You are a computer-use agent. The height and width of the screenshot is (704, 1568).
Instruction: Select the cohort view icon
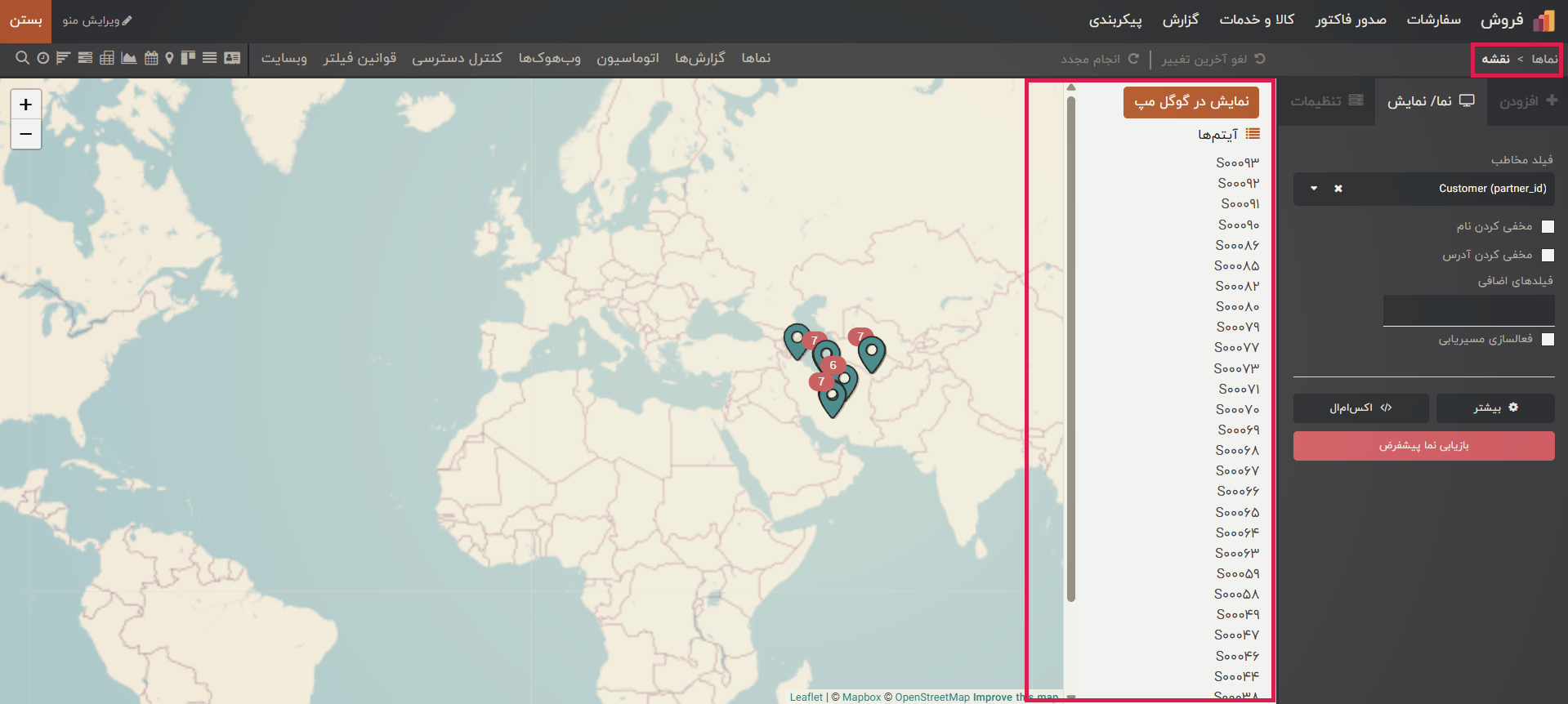(x=85, y=58)
